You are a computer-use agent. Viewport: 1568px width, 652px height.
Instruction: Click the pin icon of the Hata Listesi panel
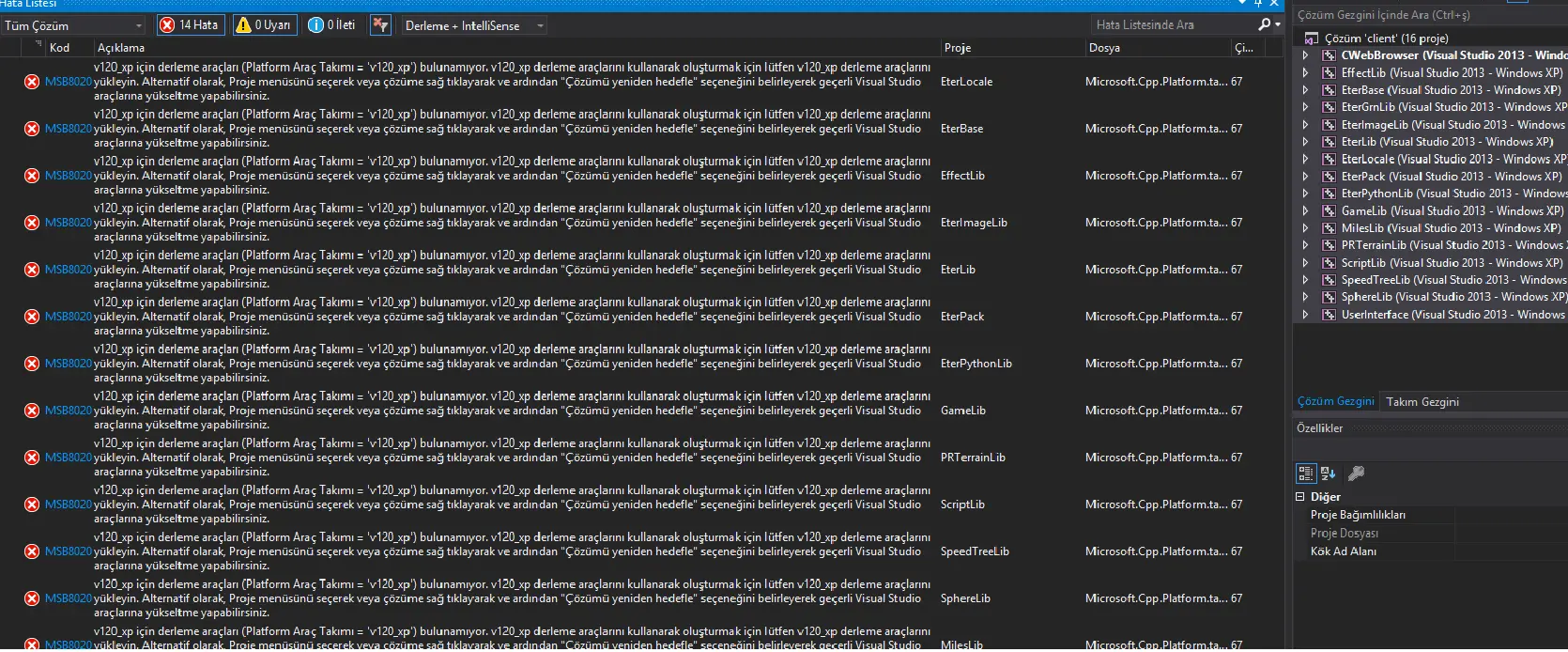coord(1258,4)
